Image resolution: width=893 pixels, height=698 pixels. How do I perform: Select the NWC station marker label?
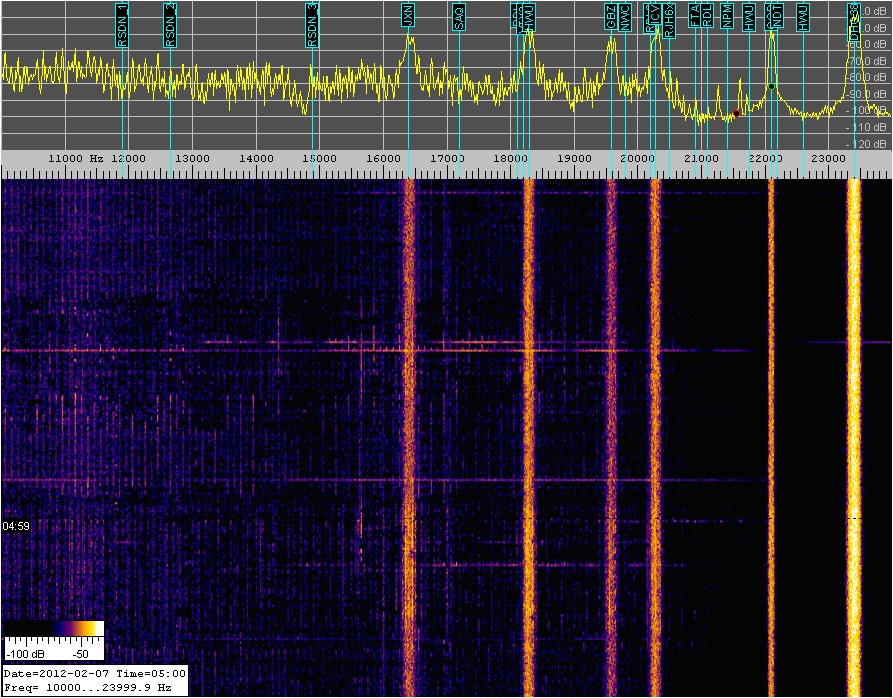click(625, 18)
